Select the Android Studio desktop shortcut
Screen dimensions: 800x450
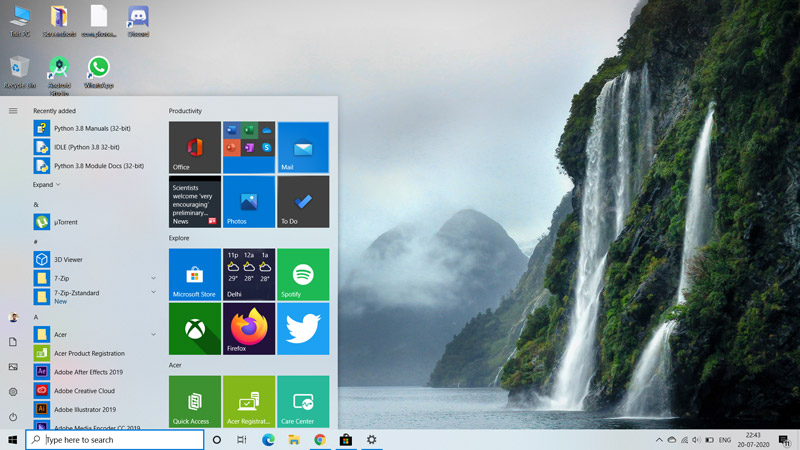point(59,76)
